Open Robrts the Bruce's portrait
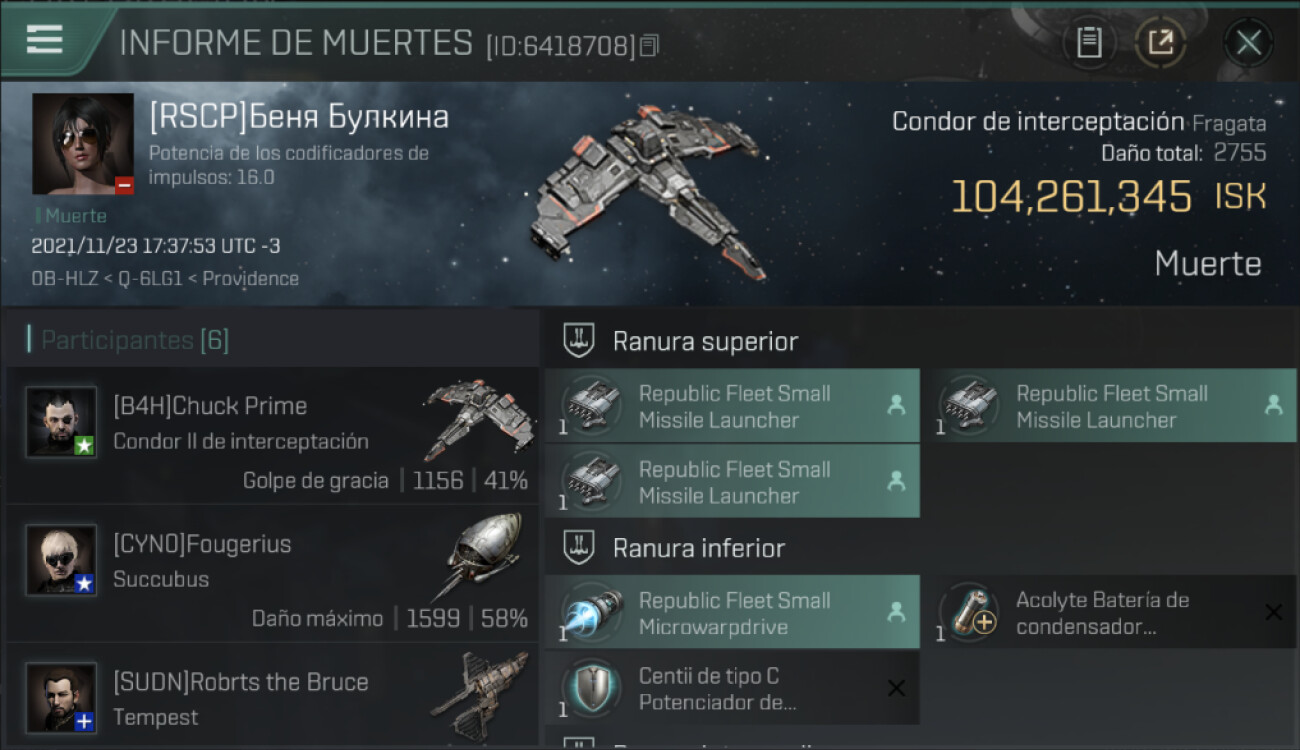 [x=61, y=698]
